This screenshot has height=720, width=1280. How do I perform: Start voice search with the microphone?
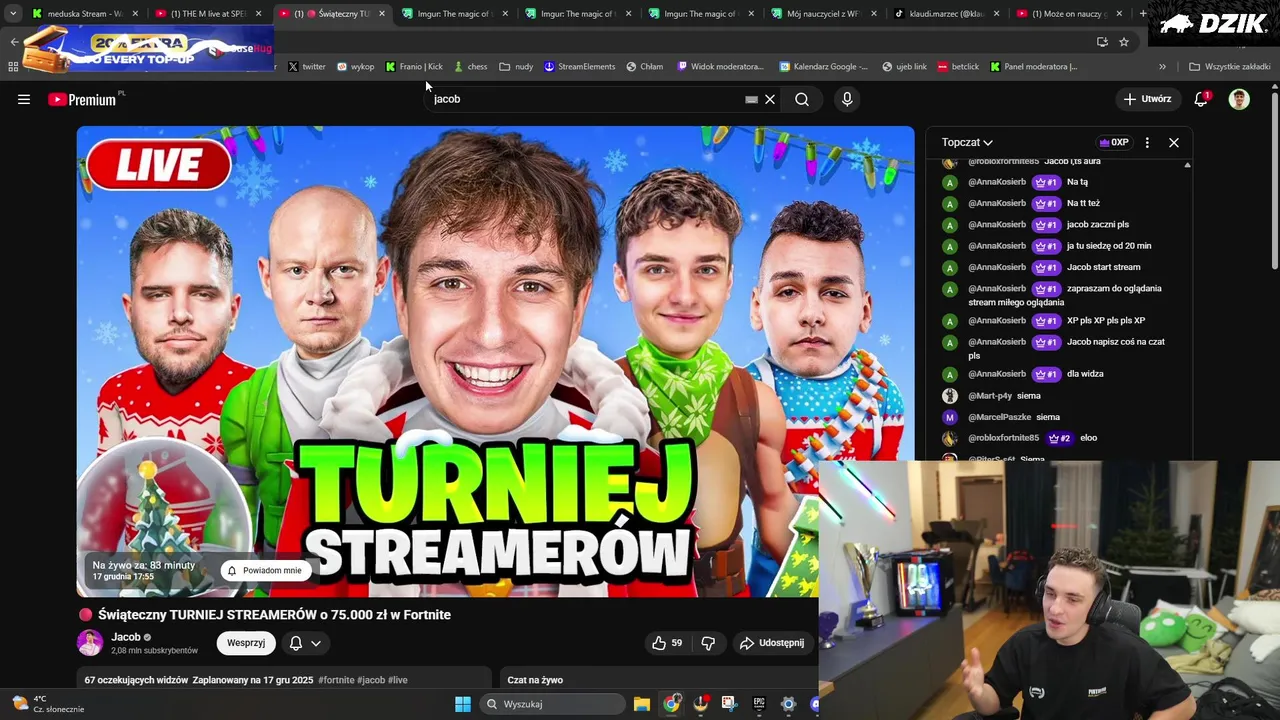coord(847,99)
